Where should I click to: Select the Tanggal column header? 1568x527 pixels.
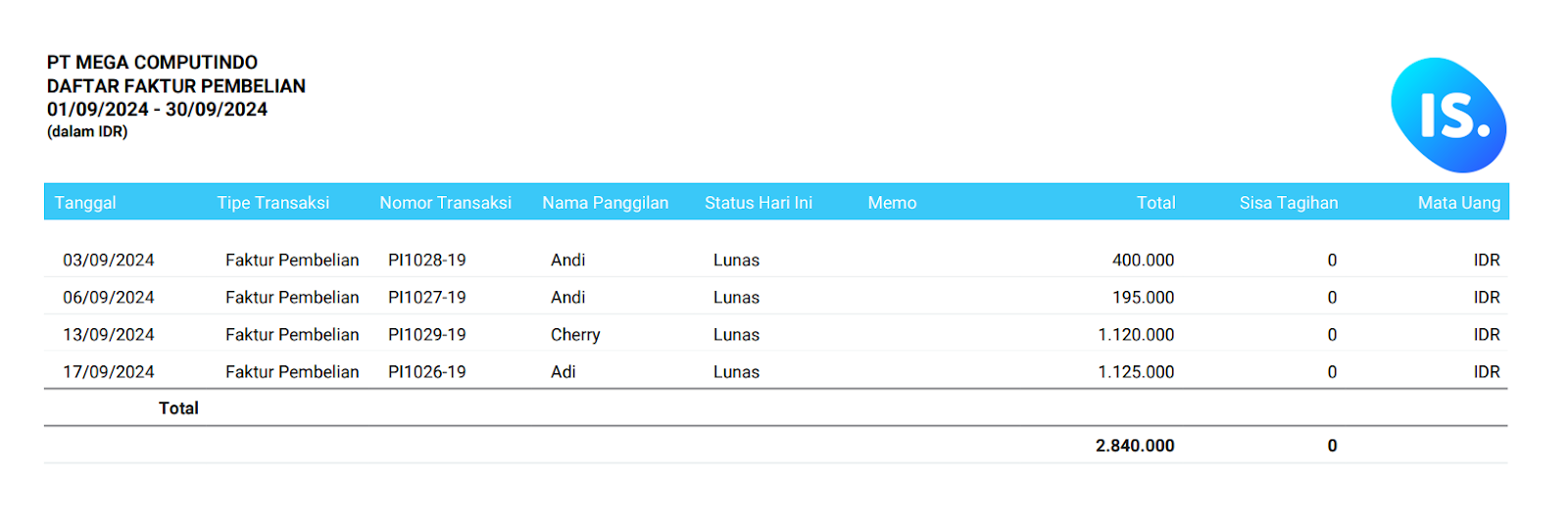click(85, 203)
